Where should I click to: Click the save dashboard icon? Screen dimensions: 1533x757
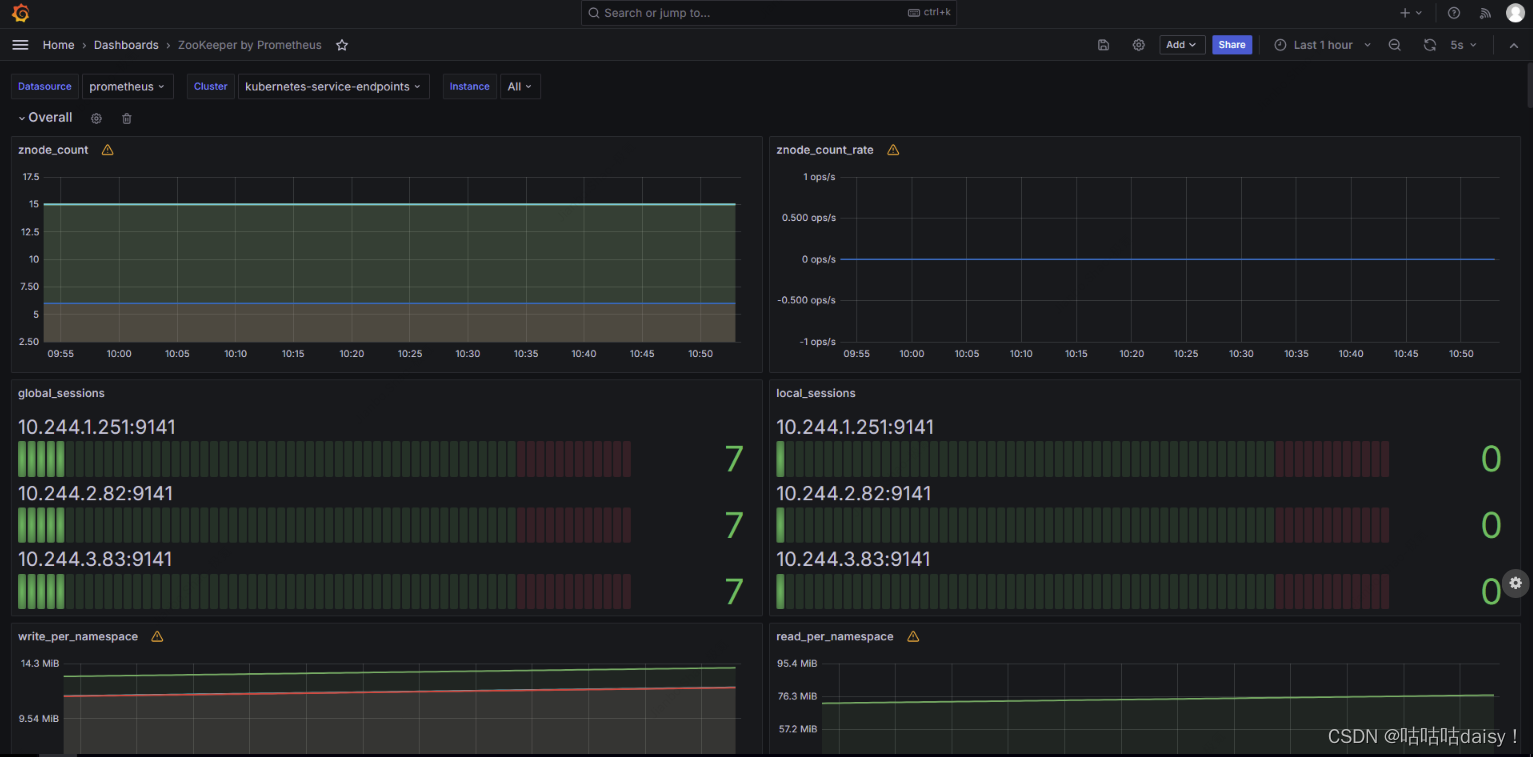(x=1103, y=45)
